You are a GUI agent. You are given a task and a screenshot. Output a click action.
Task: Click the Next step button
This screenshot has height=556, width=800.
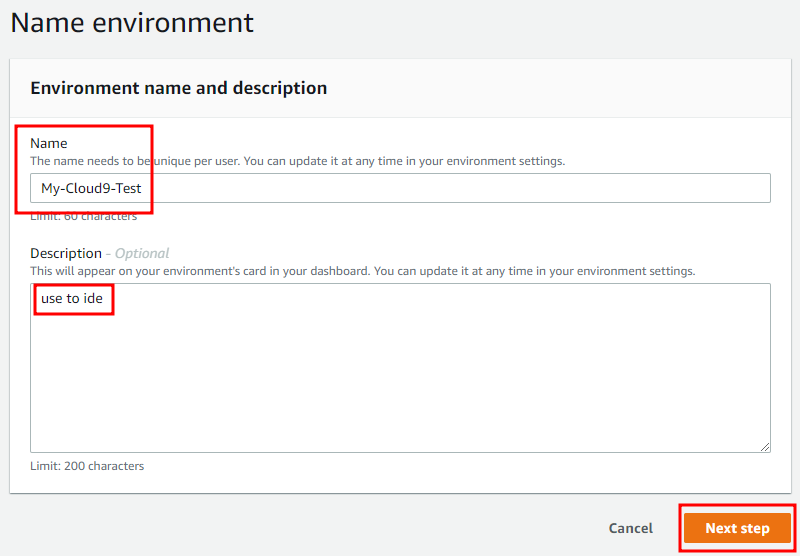click(x=737, y=528)
